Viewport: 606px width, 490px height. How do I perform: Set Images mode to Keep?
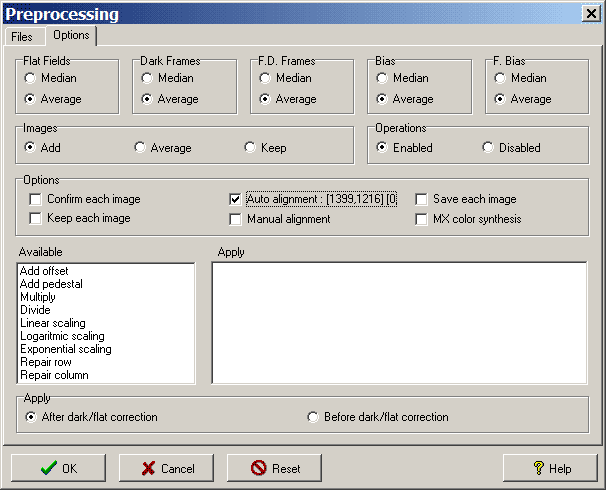pos(251,148)
